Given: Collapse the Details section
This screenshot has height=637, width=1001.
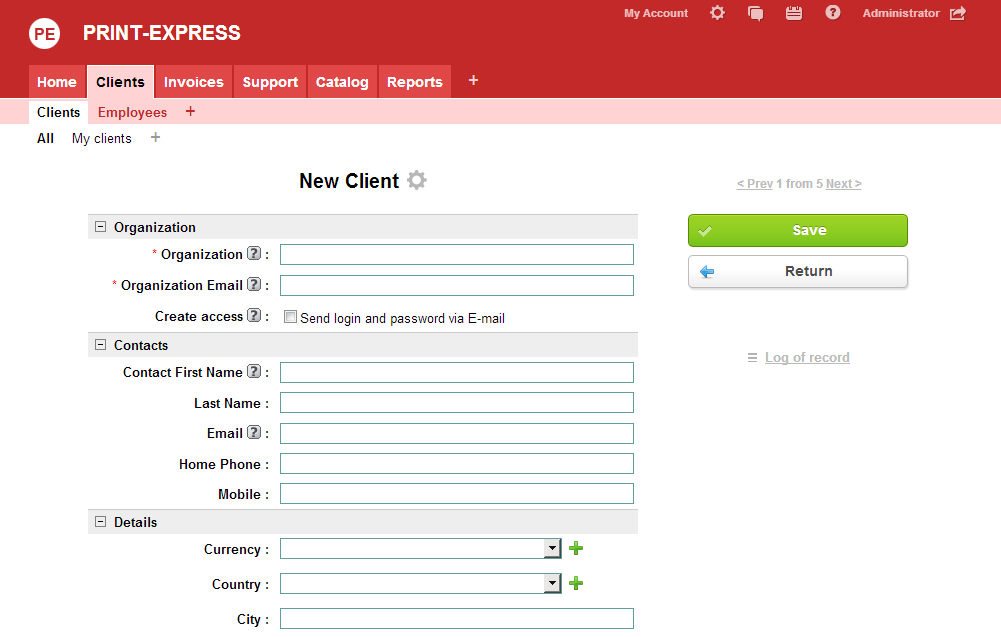Looking at the screenshot, I should point(100,521).
